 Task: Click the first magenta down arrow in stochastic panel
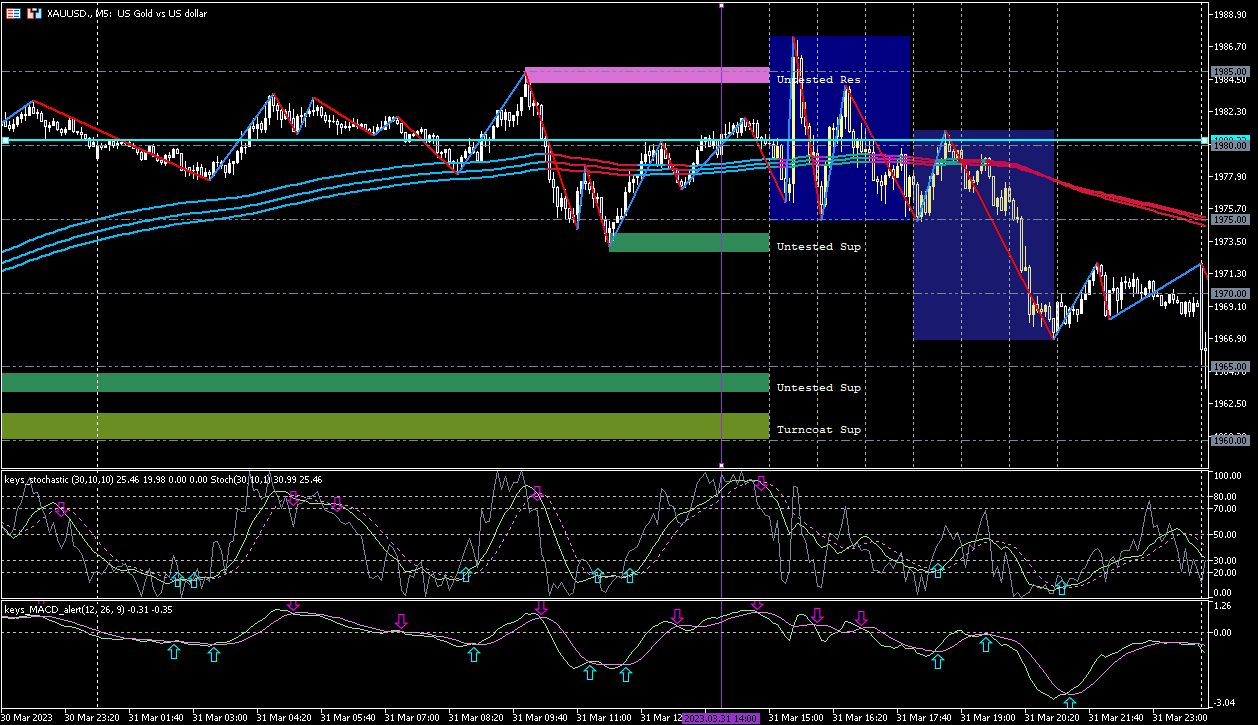click(x=61, y=510)
